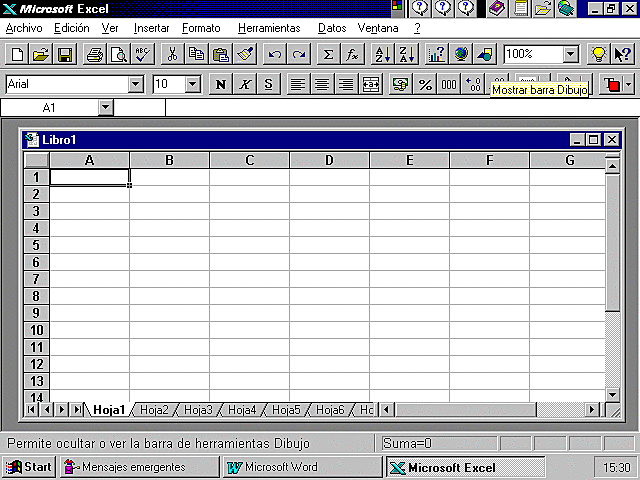
Task: Click the Paste clipboard icon
Action: tap(221, 54)
